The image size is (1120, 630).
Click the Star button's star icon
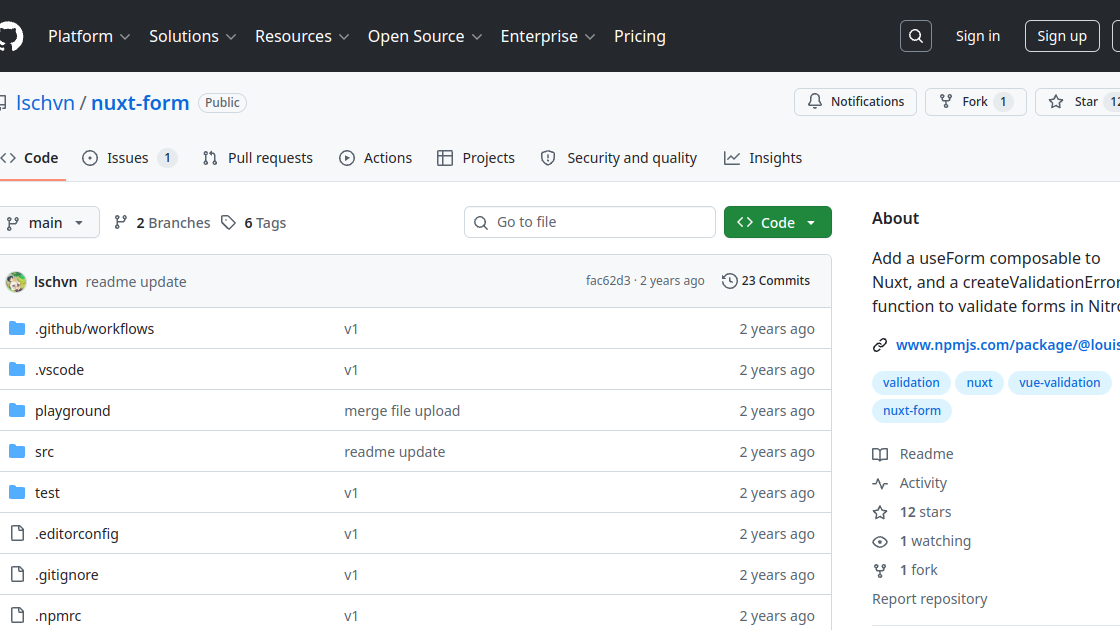pos(1056,102)
